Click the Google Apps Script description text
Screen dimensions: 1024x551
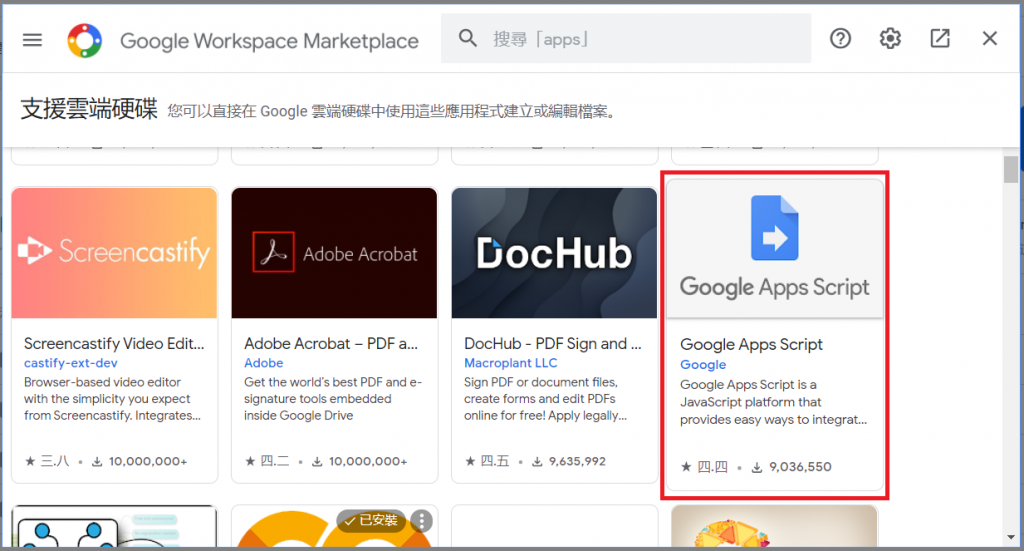773,402
